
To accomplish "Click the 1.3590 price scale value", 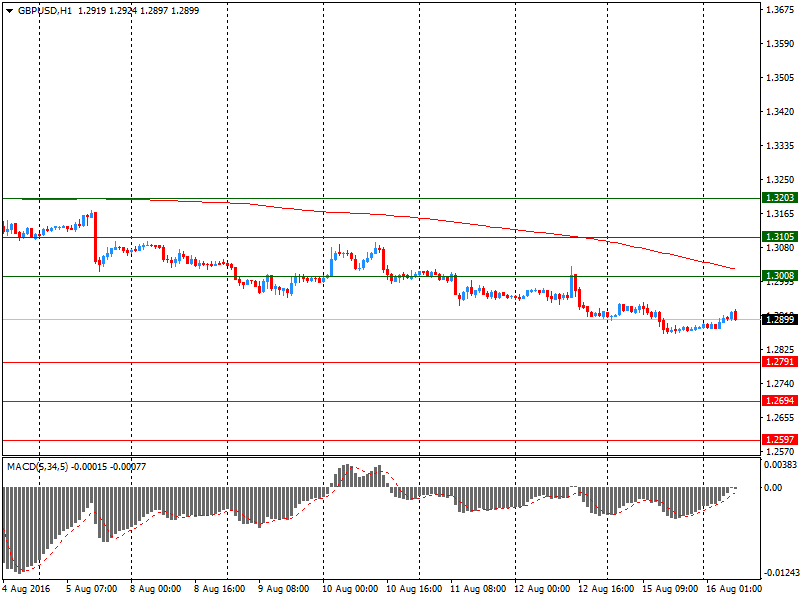I will (x=780, y=43).
